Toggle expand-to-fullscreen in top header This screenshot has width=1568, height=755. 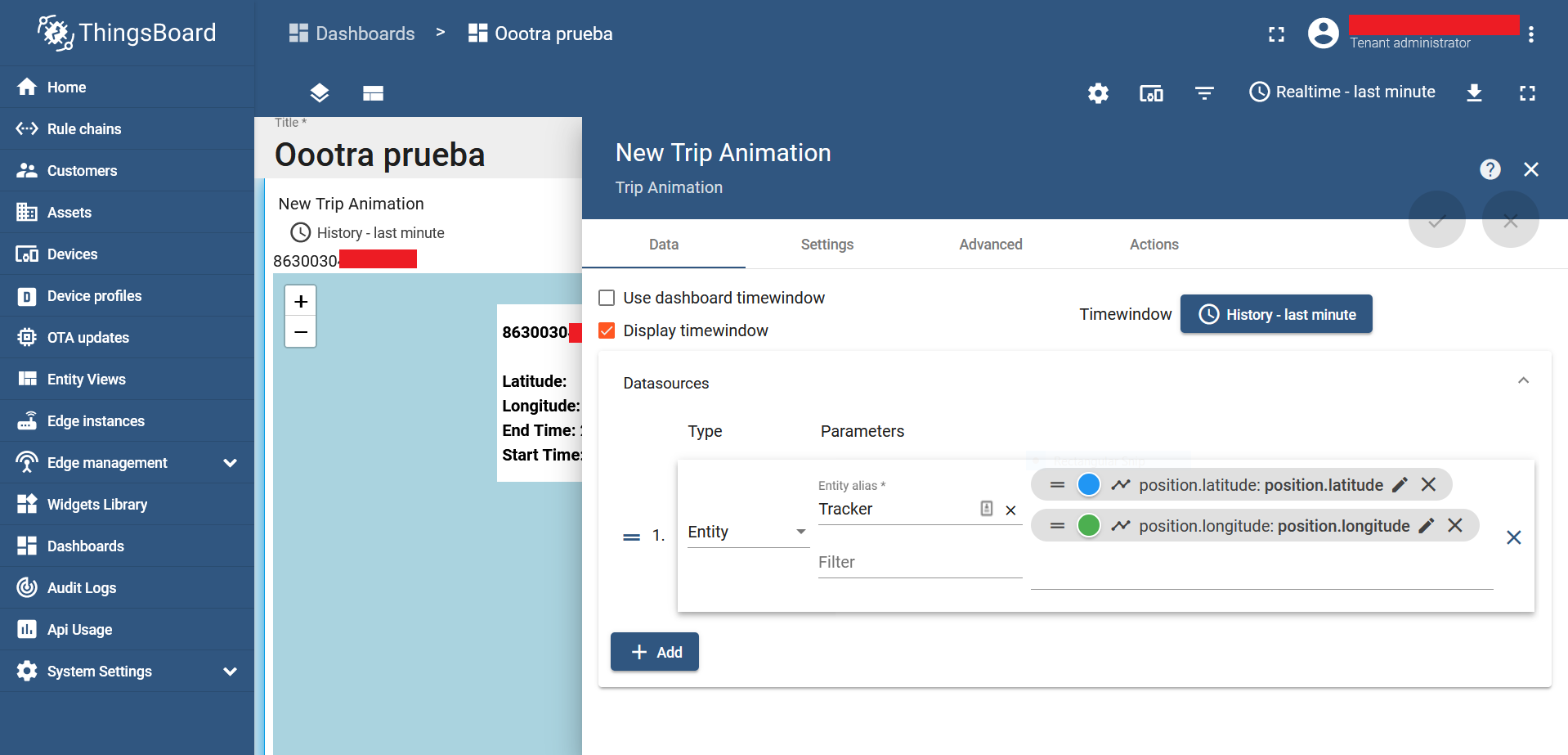(x=1276, y=34)
